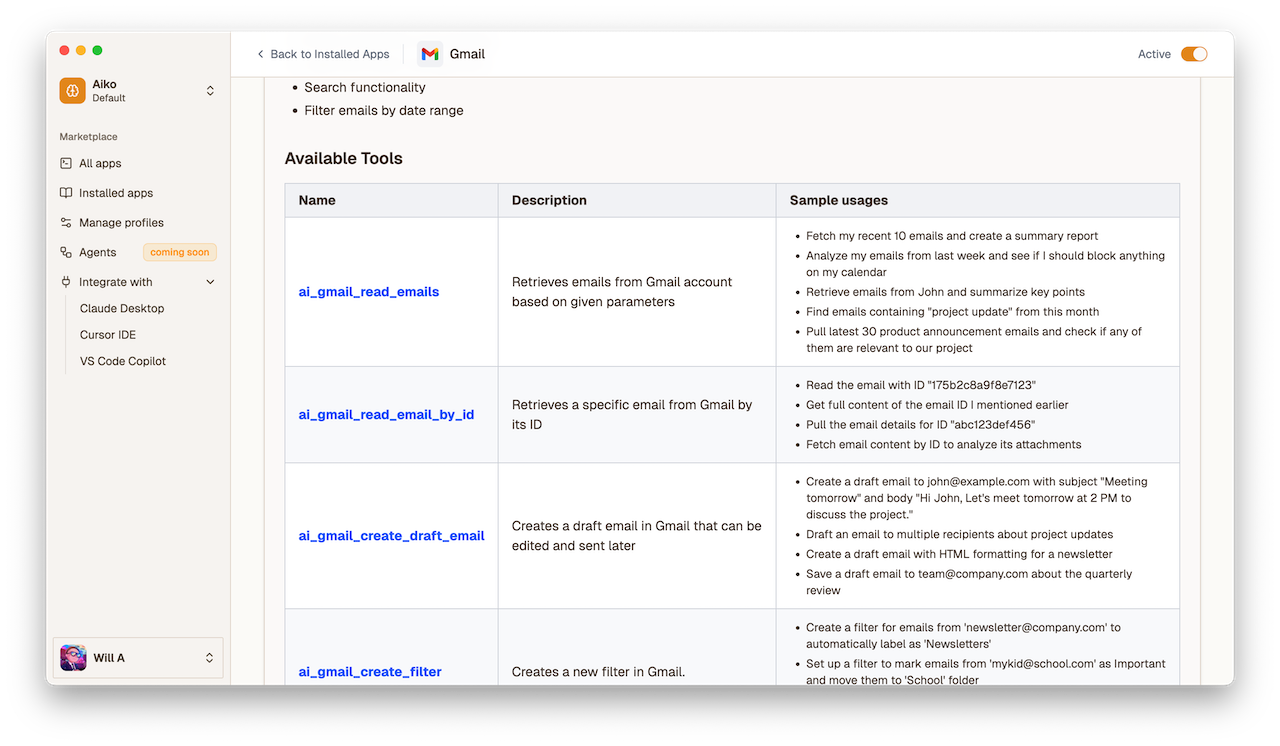Click "Retrieves emails from Gmail account" description
1280x746 pixels.
point(622,292)
